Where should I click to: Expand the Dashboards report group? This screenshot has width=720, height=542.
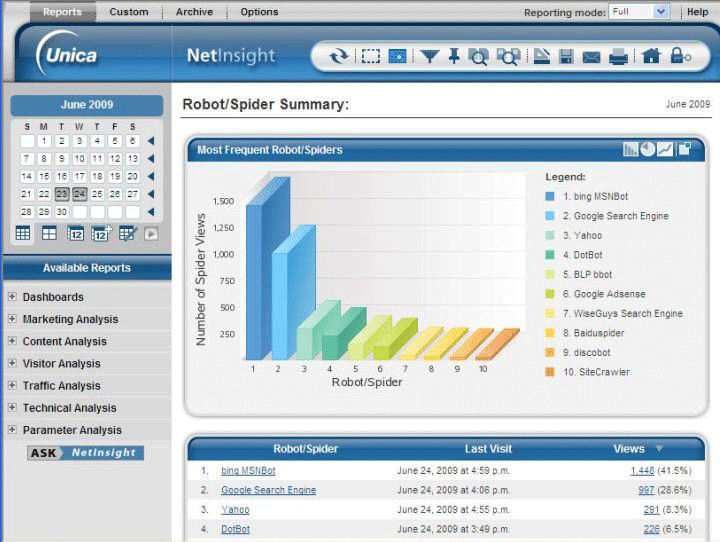[x=12, y=297]
